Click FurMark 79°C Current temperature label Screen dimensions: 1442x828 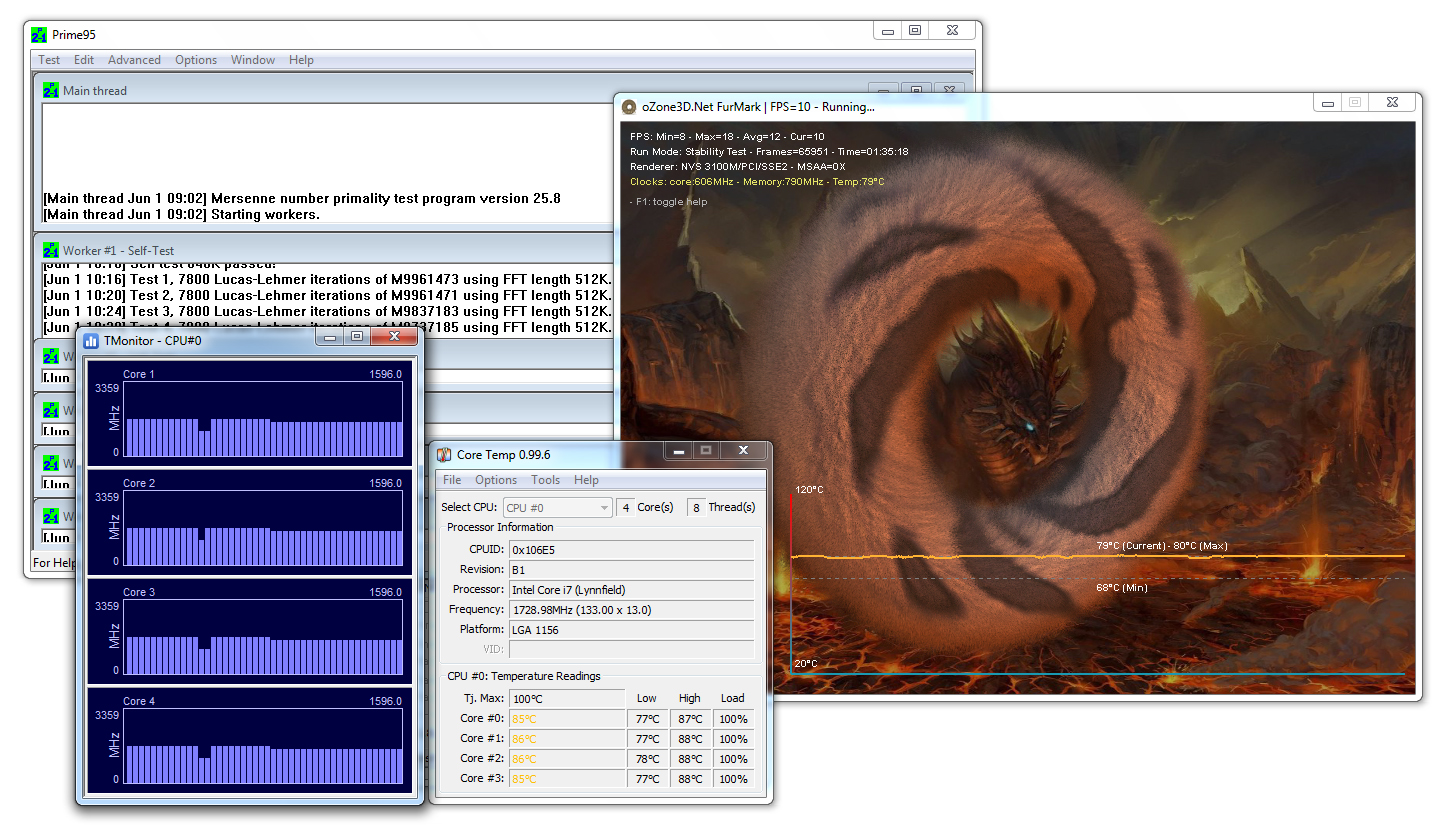(x=1162, y=546)
